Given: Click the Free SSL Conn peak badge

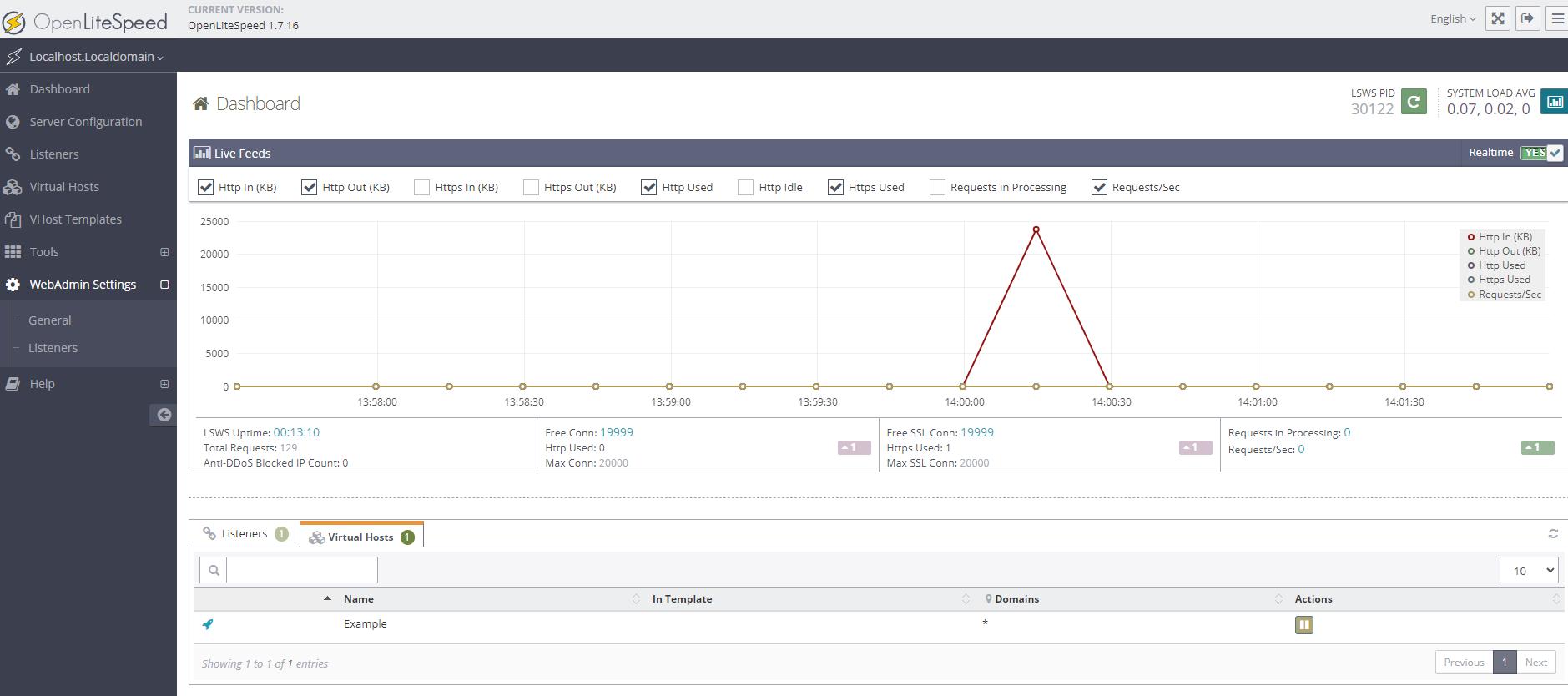Looking at the screenshot, I should coord(1195,448).
